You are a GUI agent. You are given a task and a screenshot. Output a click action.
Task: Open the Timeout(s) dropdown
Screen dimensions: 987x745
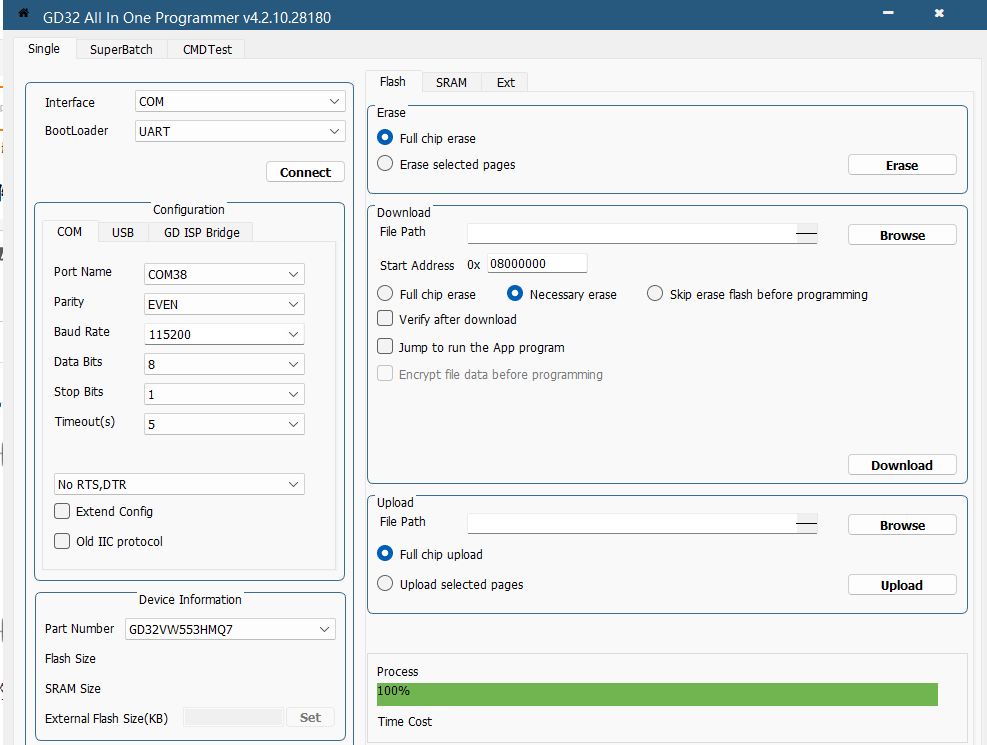pyautogui.click(x=224, y=424)
